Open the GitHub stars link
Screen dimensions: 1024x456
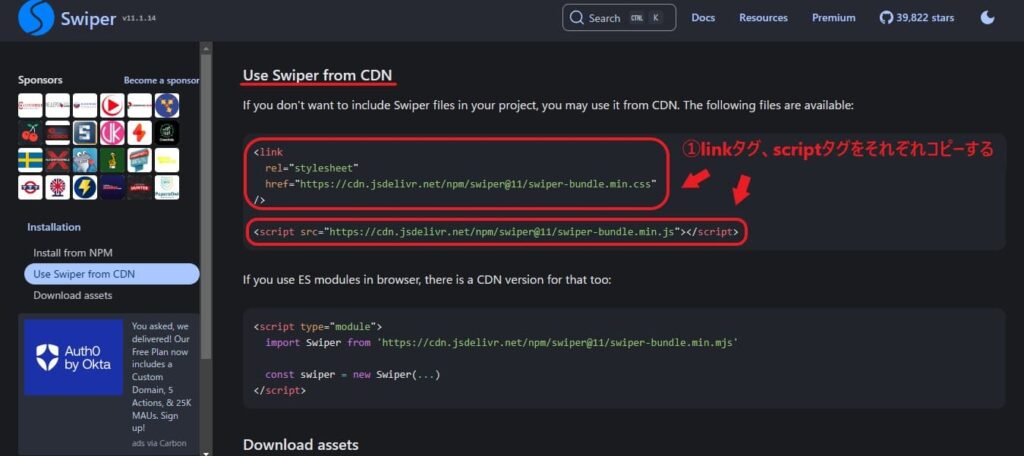tap(917, 18)
